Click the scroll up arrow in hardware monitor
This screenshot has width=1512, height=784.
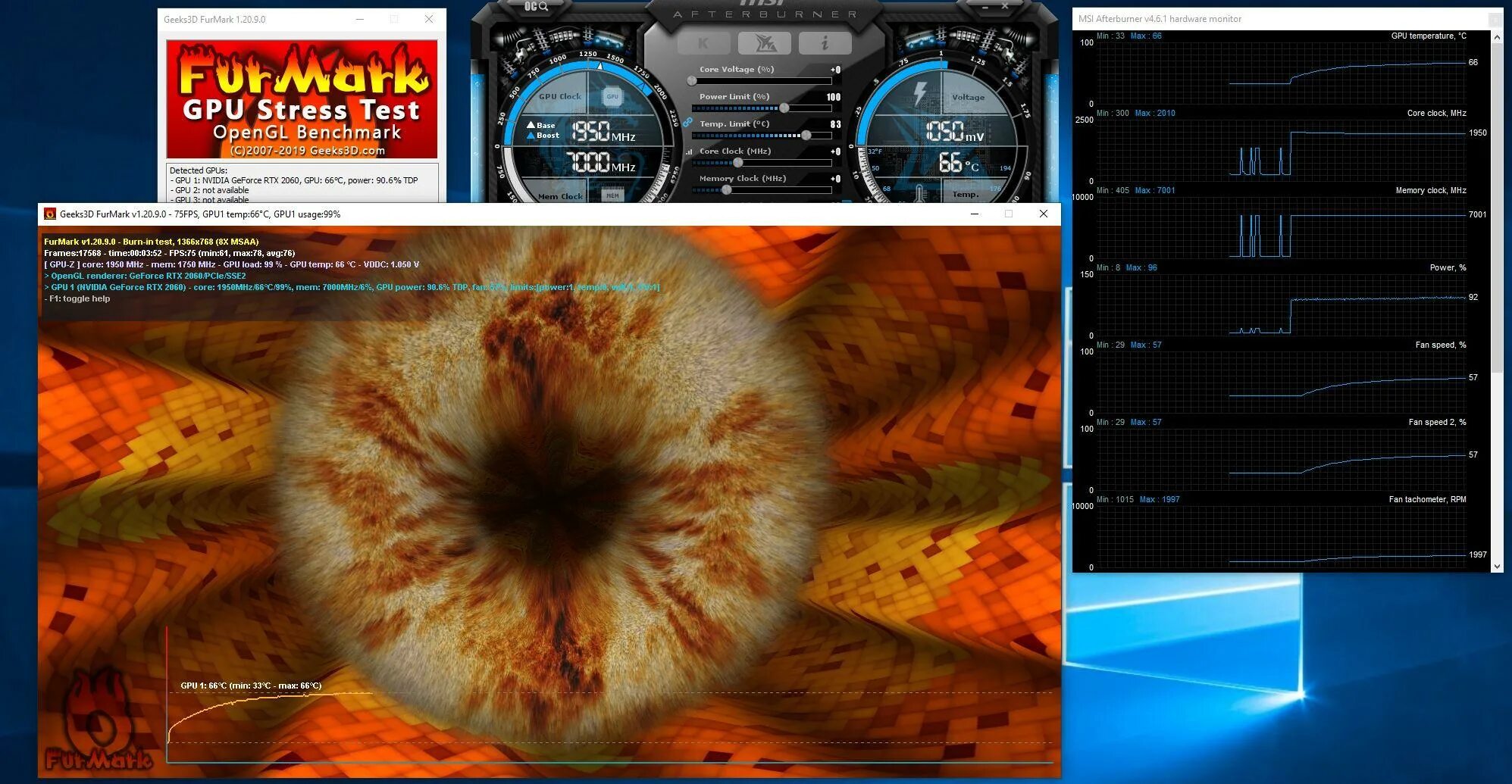[x=1497, y=36]
